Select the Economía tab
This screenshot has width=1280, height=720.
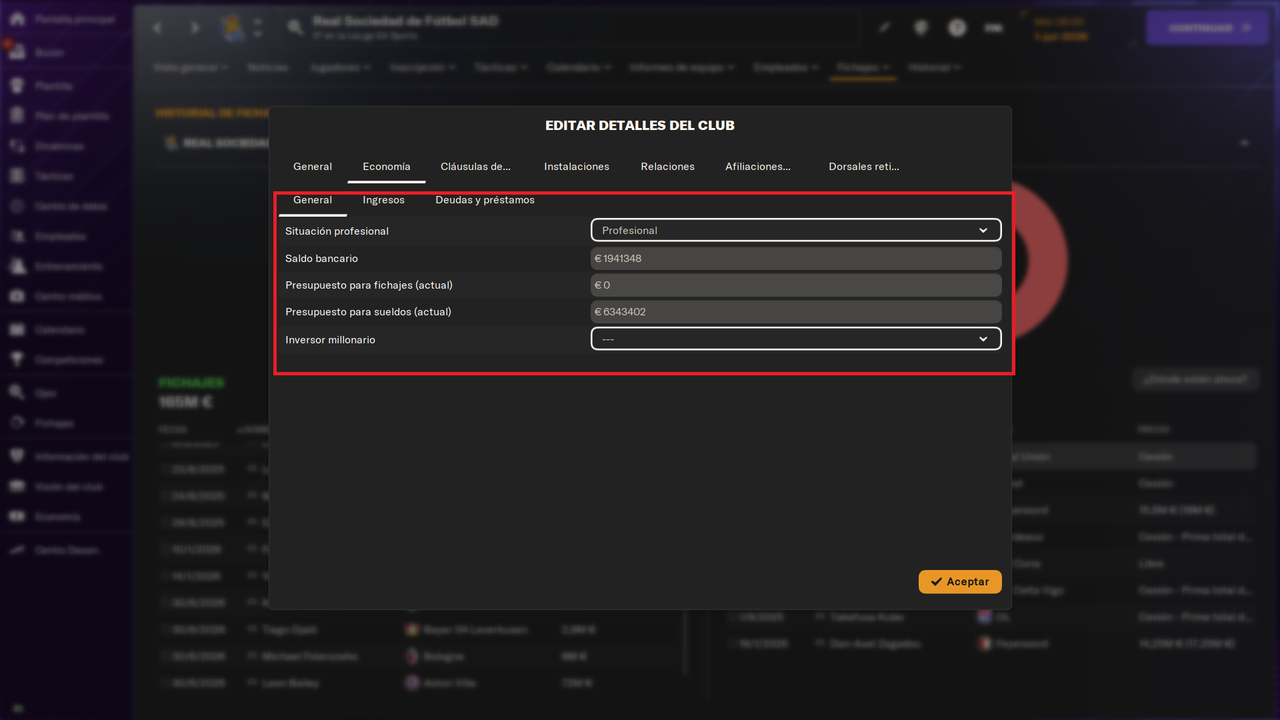click(386, 166)
